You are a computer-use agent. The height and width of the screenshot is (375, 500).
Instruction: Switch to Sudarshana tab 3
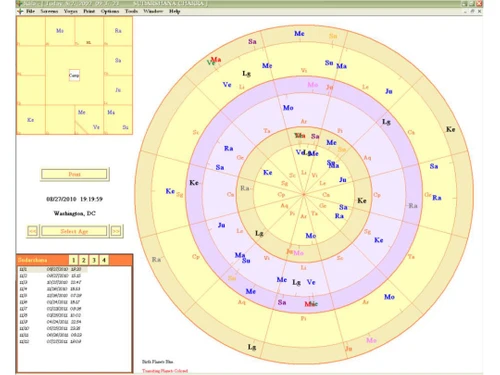pos(94,260)
